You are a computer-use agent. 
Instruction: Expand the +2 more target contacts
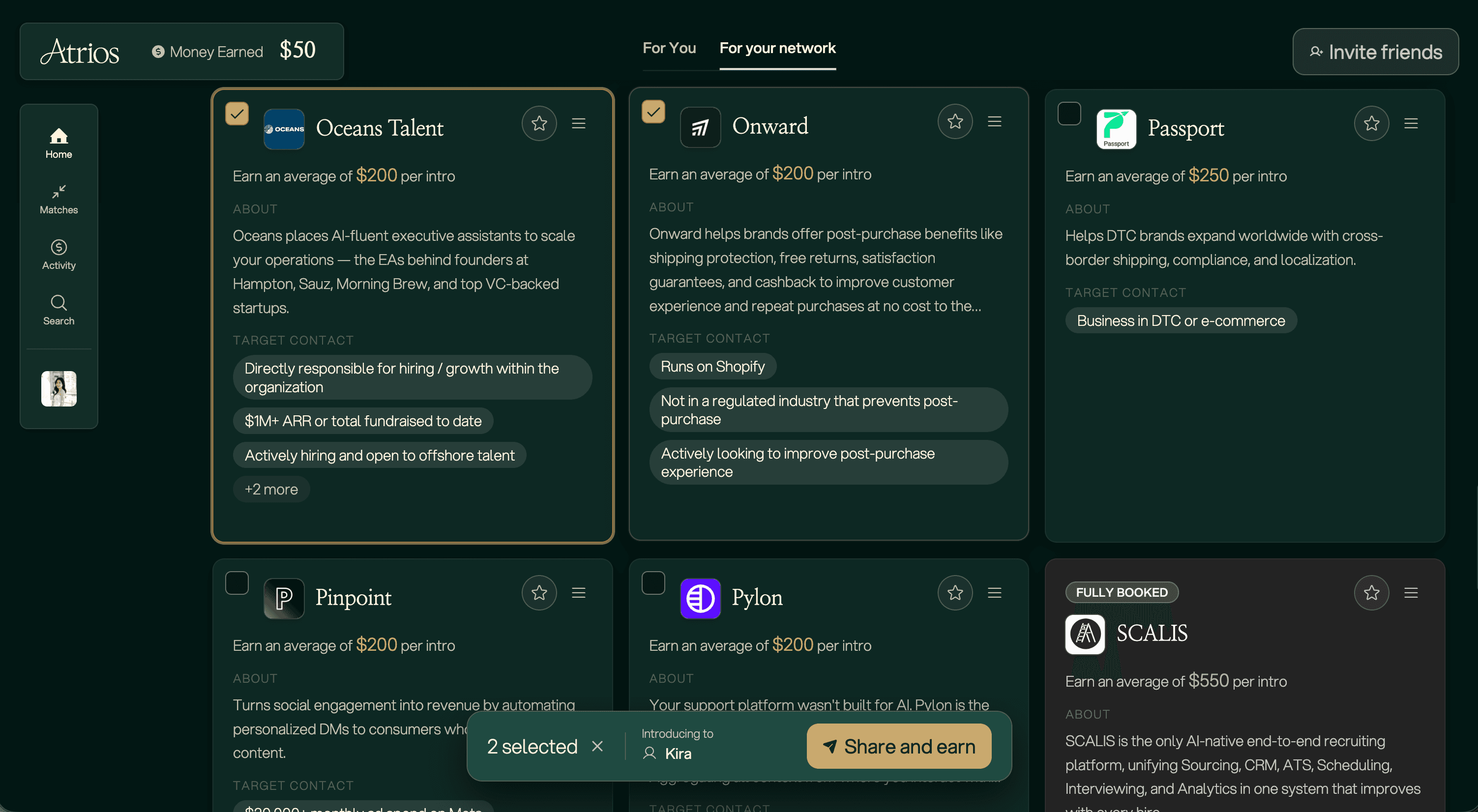[271, 489]
